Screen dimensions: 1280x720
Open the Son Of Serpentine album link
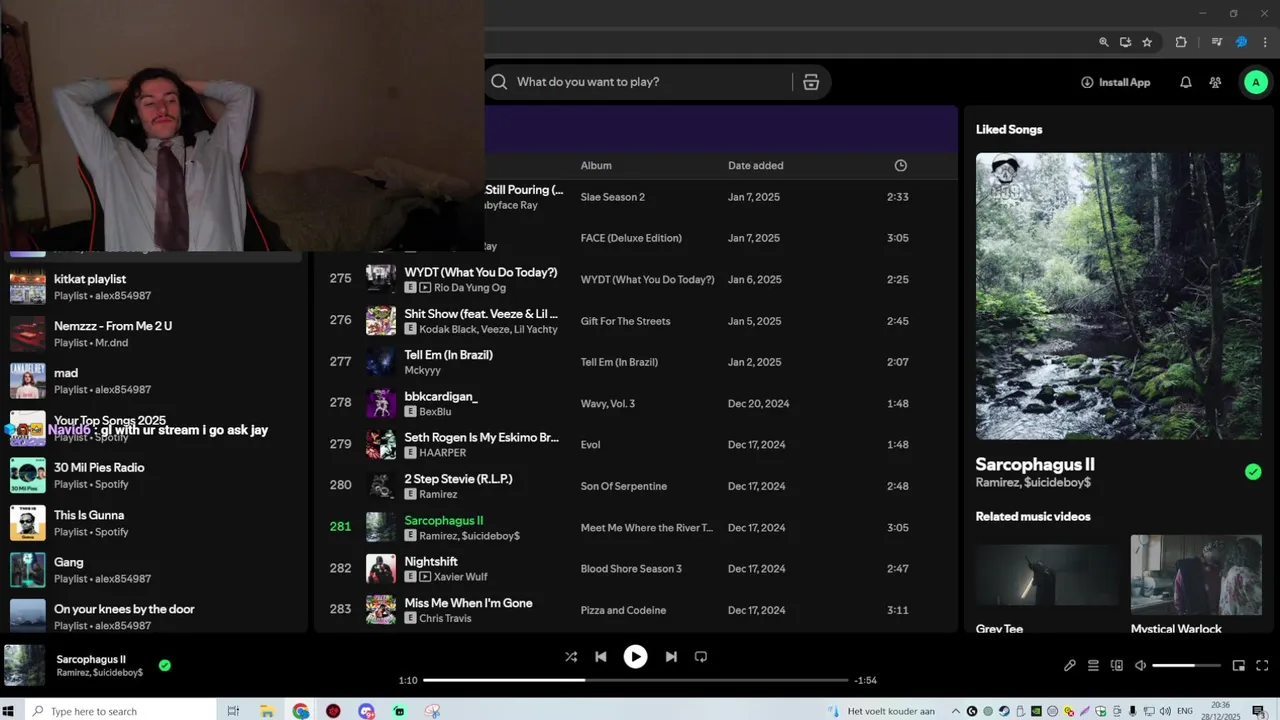pos(624,486)
